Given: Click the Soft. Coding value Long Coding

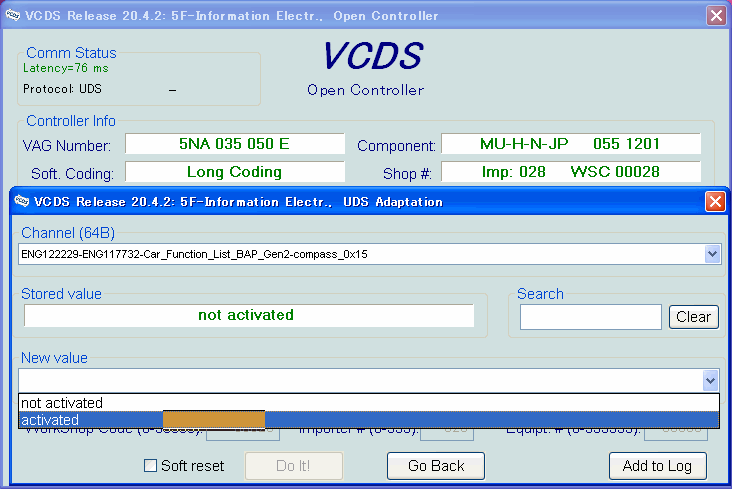Looking at the screenshot, I should click(x=234, y=172).
